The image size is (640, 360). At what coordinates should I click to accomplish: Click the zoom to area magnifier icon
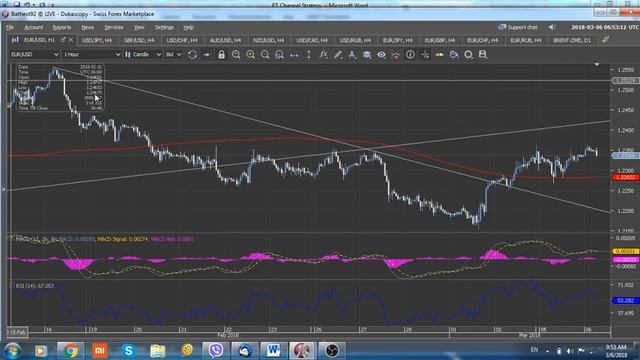coord(279,55)
